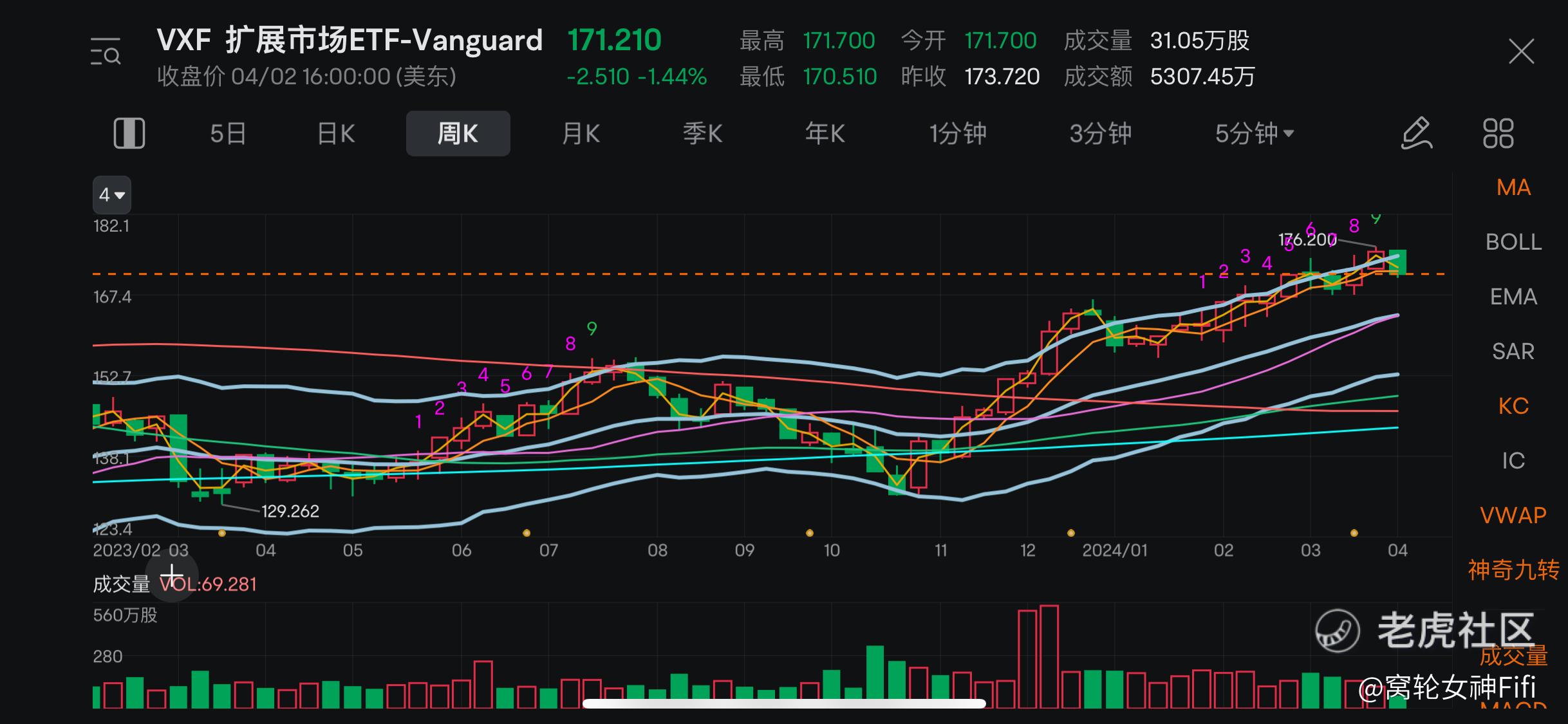Tap the 560万股 volume axis label
Image resolution: width=1568 pixels, height=724 pixels.
click(x=125, y=615)
